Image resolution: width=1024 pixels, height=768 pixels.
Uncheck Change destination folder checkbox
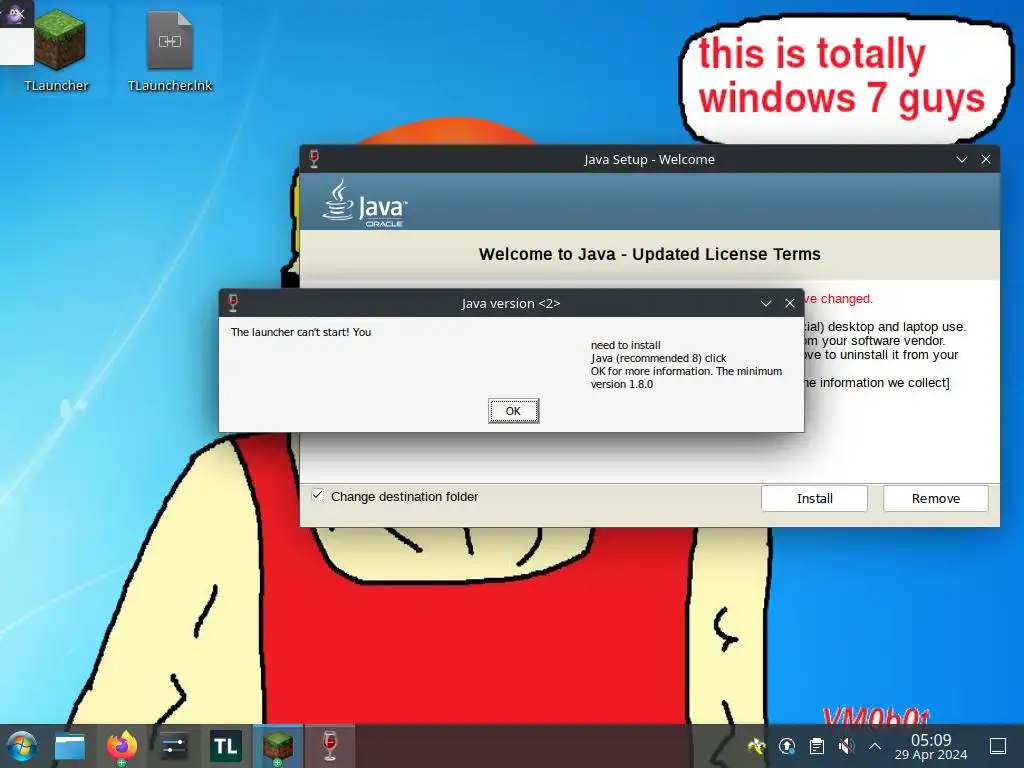point(317,495)
